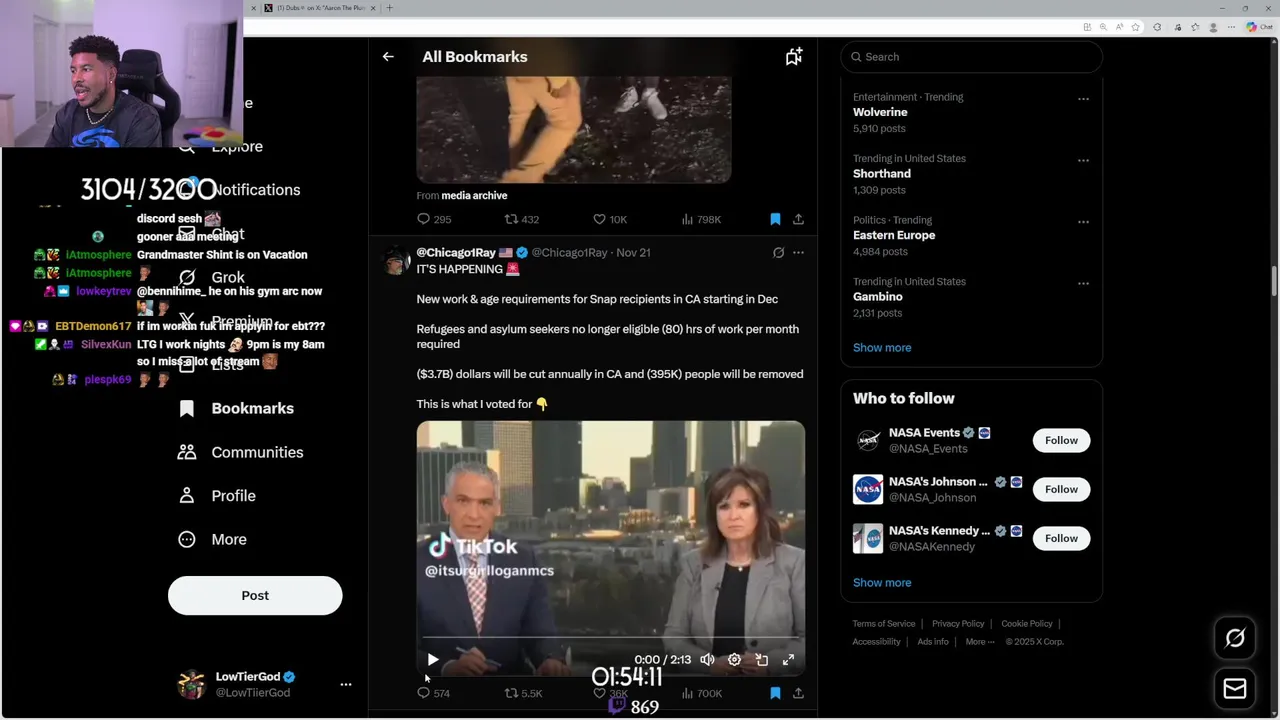
Task: Click the create bookmark folder icon
Action: (794, 57)
